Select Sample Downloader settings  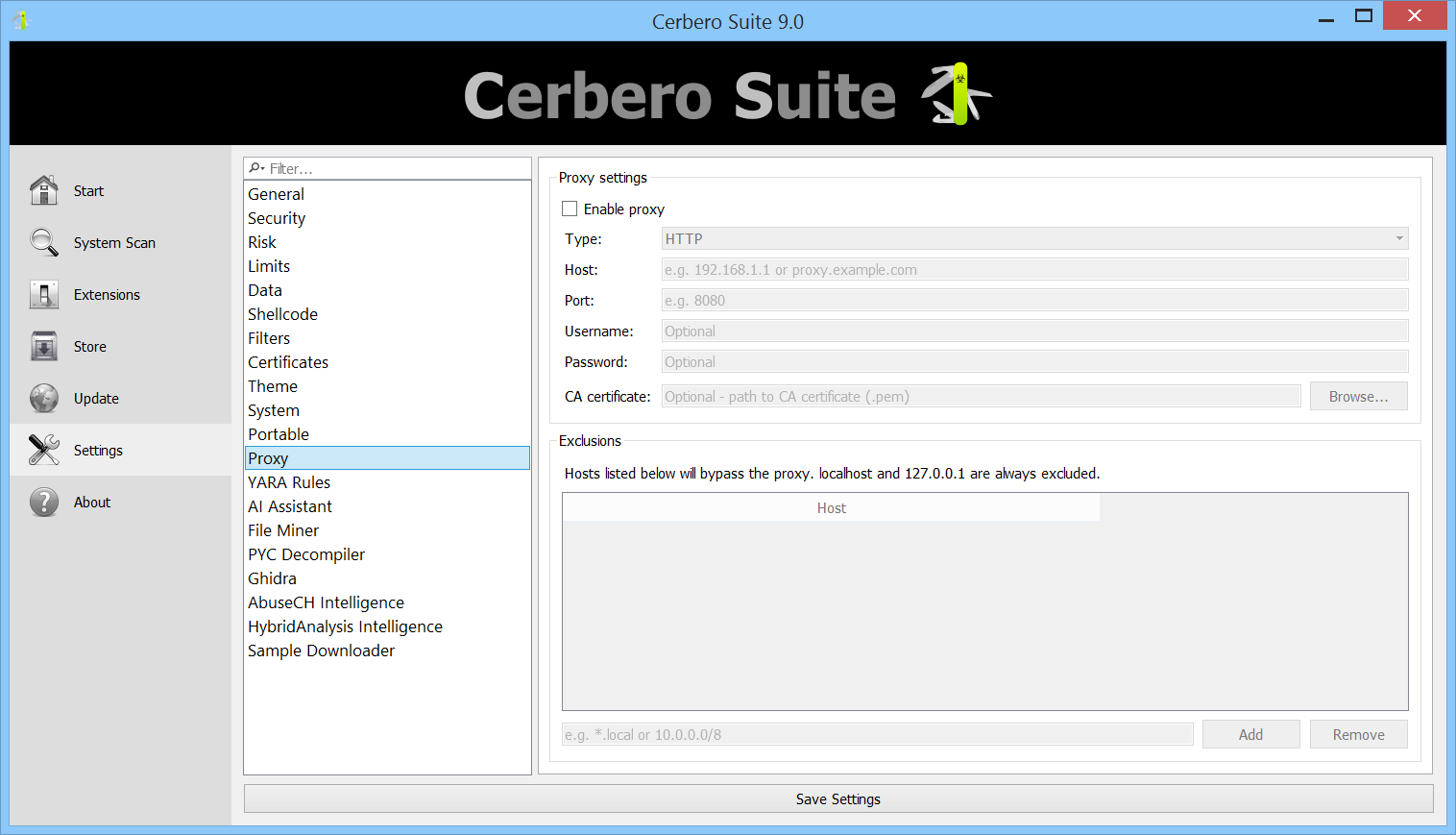[387, 651]
